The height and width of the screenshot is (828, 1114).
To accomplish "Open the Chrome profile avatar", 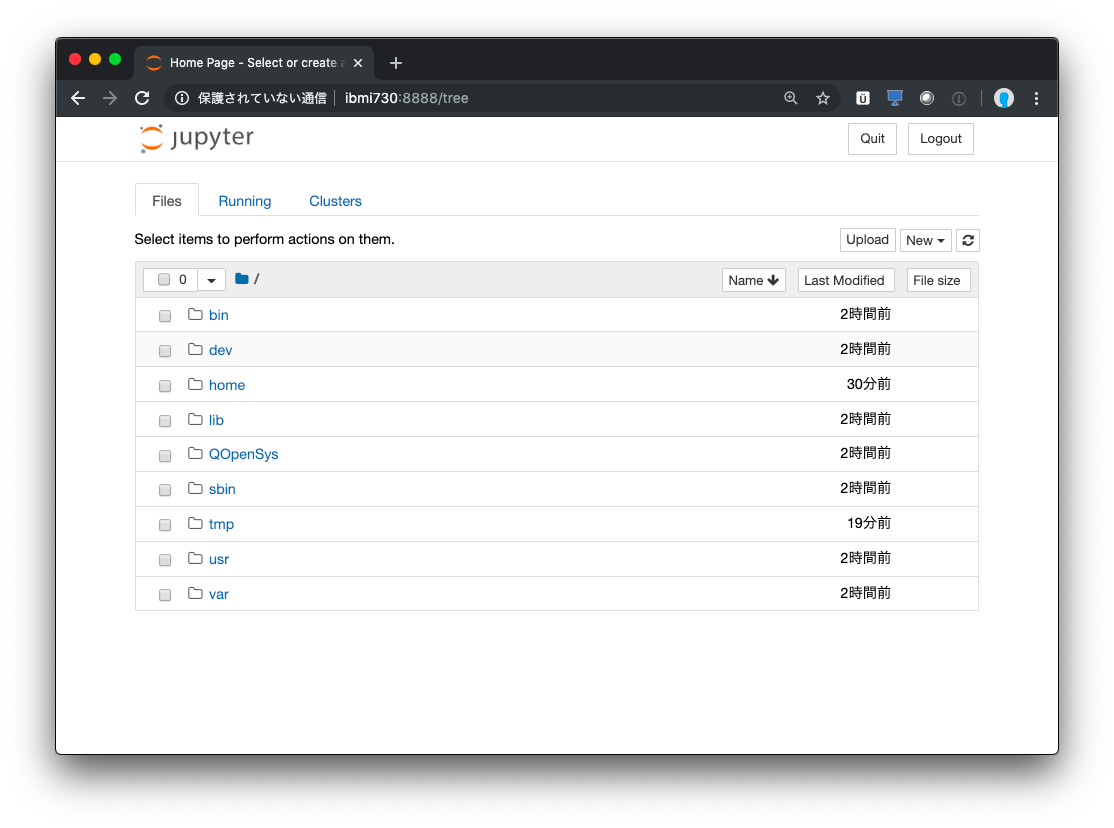I will tap(1004, 98).
